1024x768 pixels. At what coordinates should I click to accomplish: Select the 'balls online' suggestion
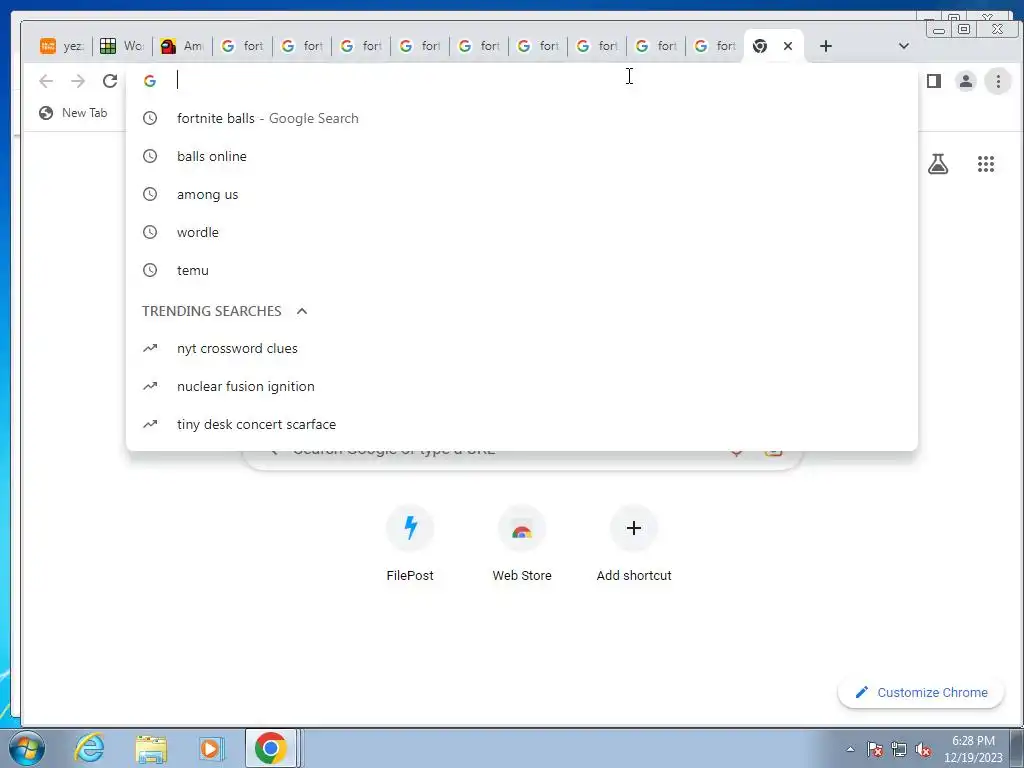pos(522,156)
